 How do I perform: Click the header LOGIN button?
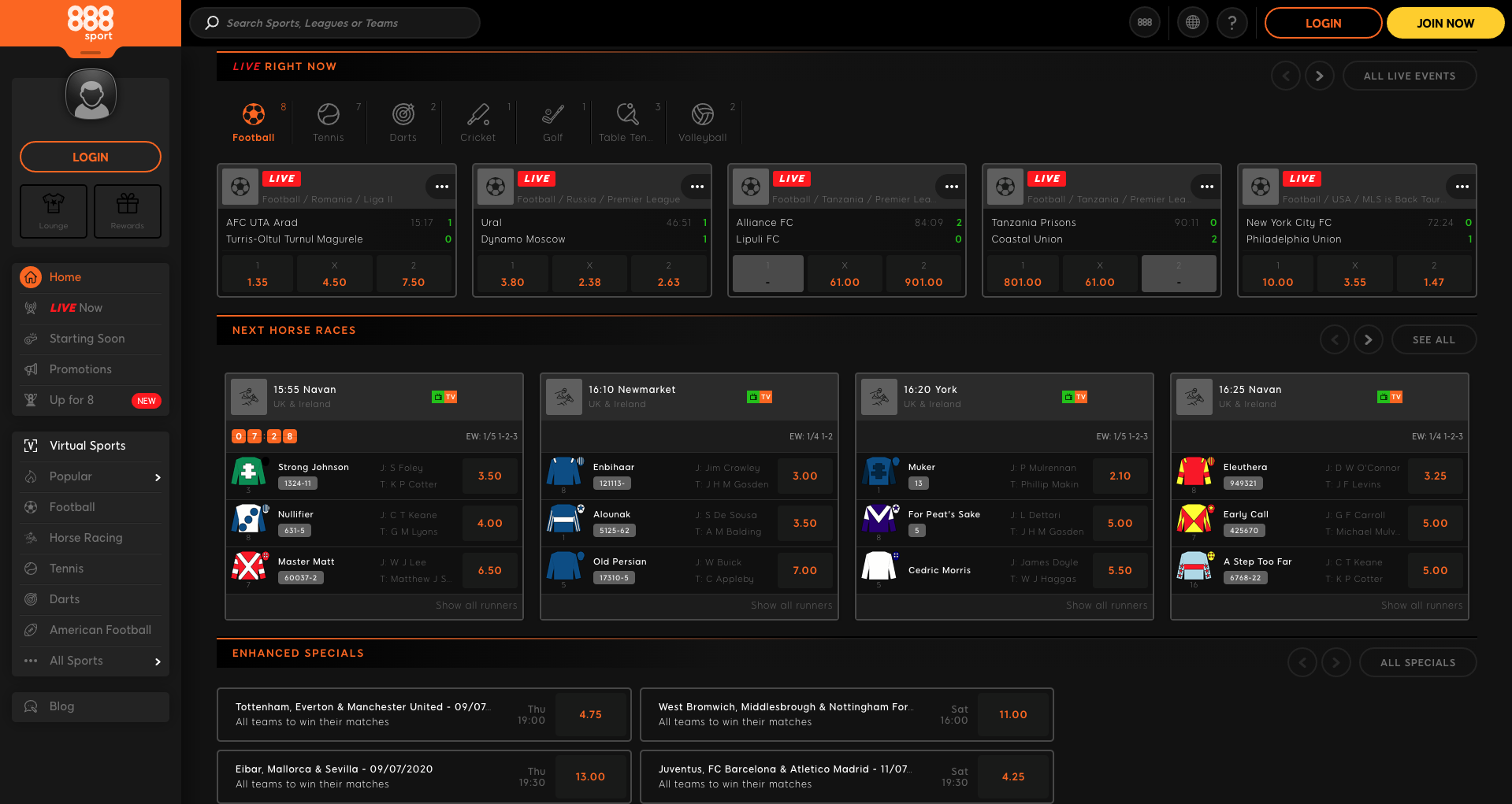click(x=1323, y=23)
